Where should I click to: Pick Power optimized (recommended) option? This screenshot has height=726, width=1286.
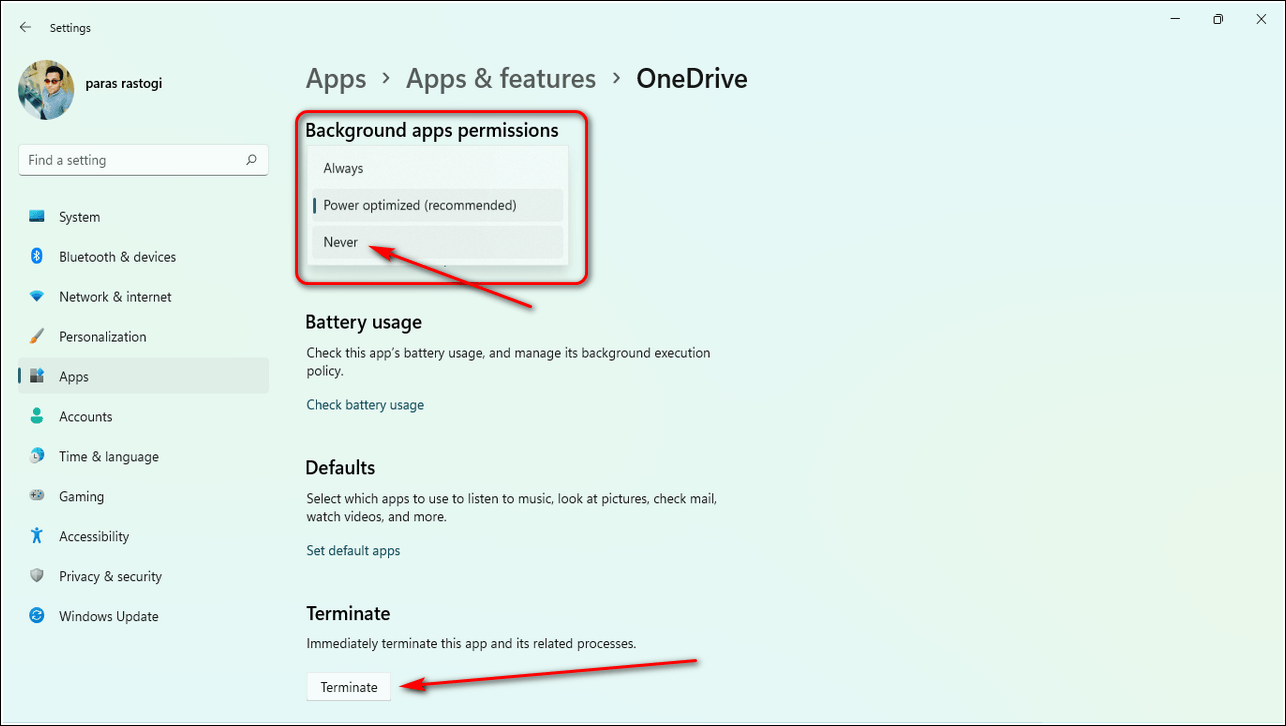point(420,205)
